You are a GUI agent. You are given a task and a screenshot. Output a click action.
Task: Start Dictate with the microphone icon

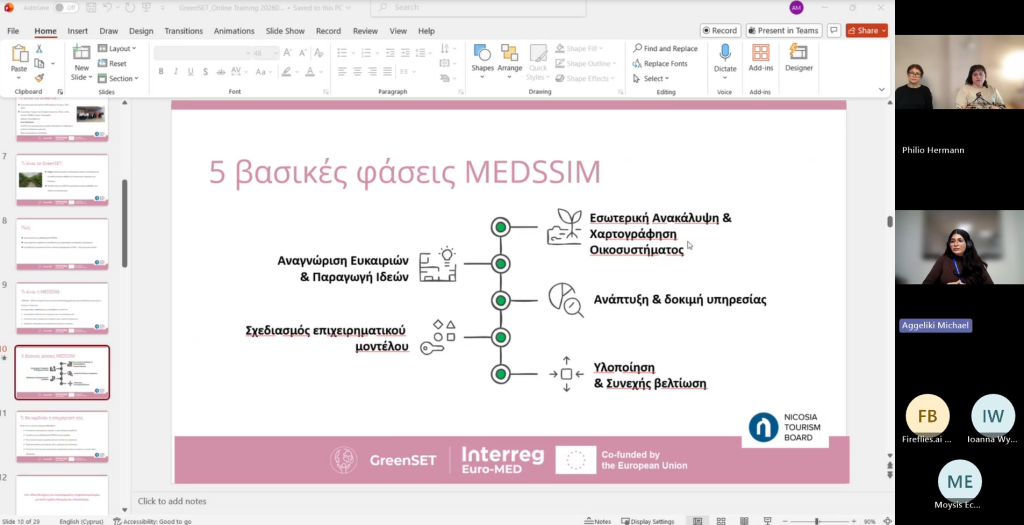[x=725, y=57]
